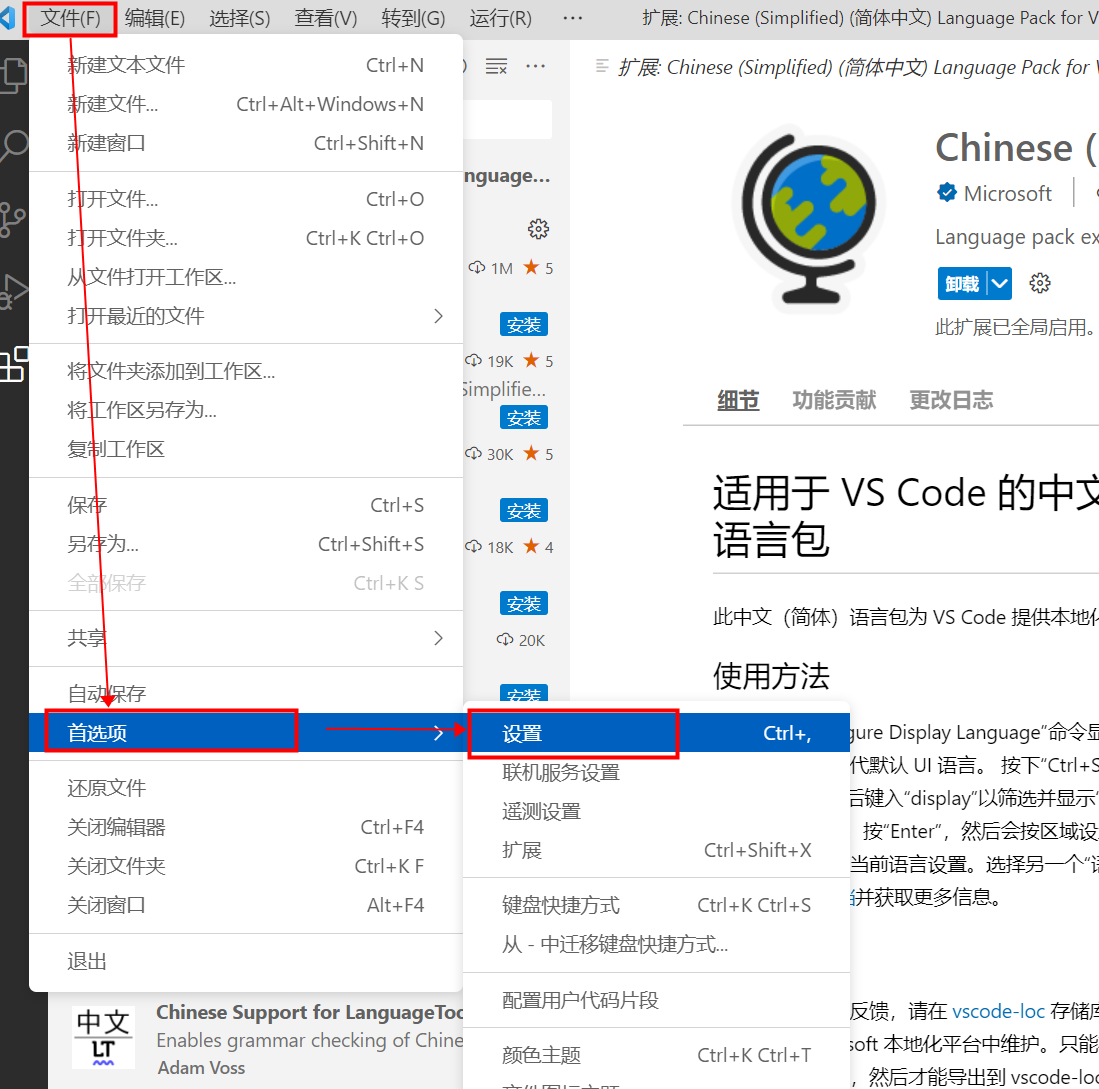Open the 选择(S) menu

click(240, 18)
